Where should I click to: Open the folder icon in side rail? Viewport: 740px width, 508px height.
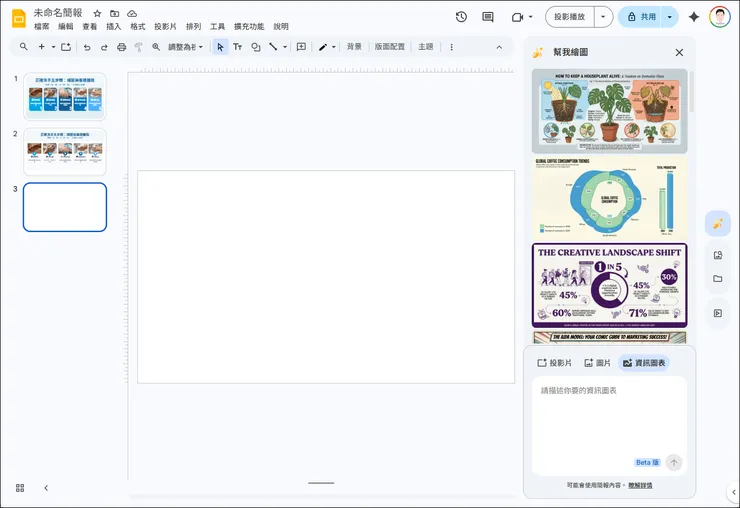pyautogui.click(x=718, y=279)
